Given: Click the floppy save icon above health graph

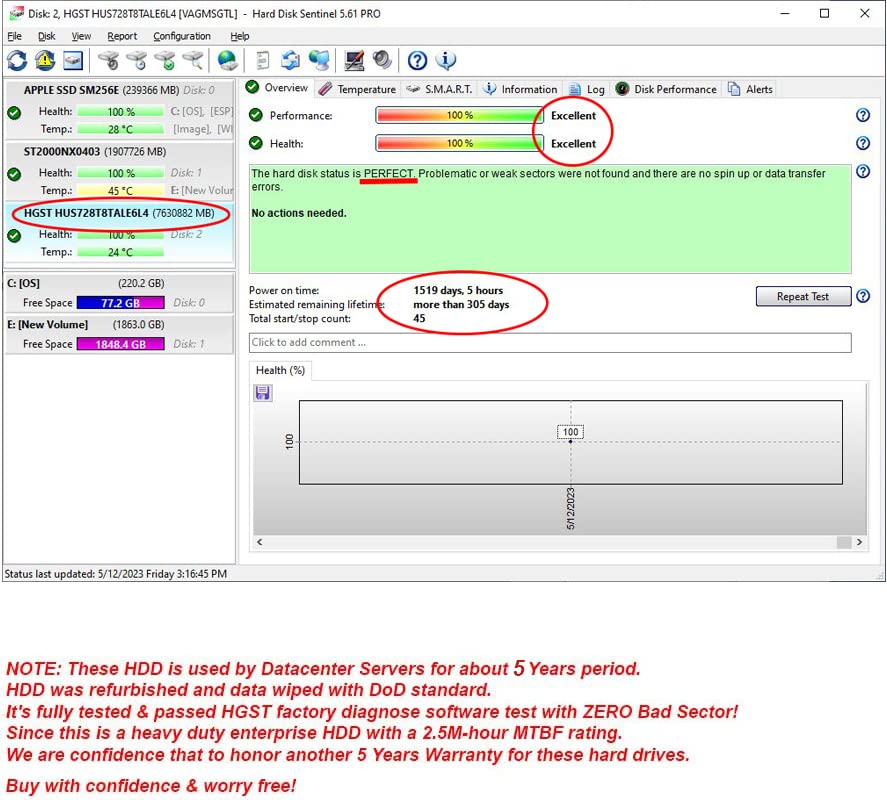Looking at the screenshot, I should (262, 392).
